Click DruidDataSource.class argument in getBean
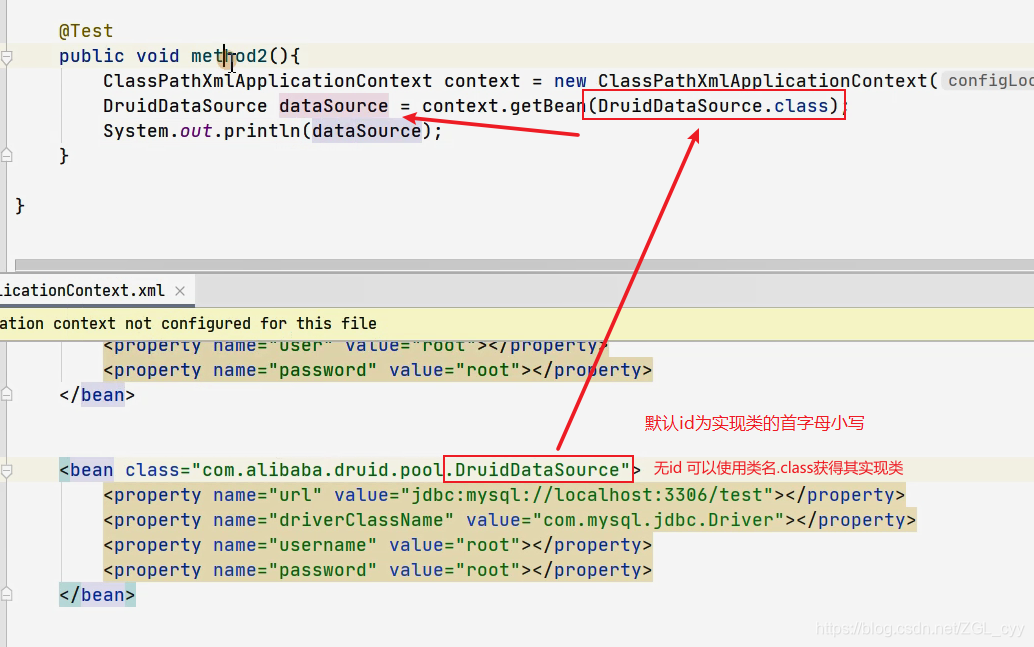 [714, 106]
